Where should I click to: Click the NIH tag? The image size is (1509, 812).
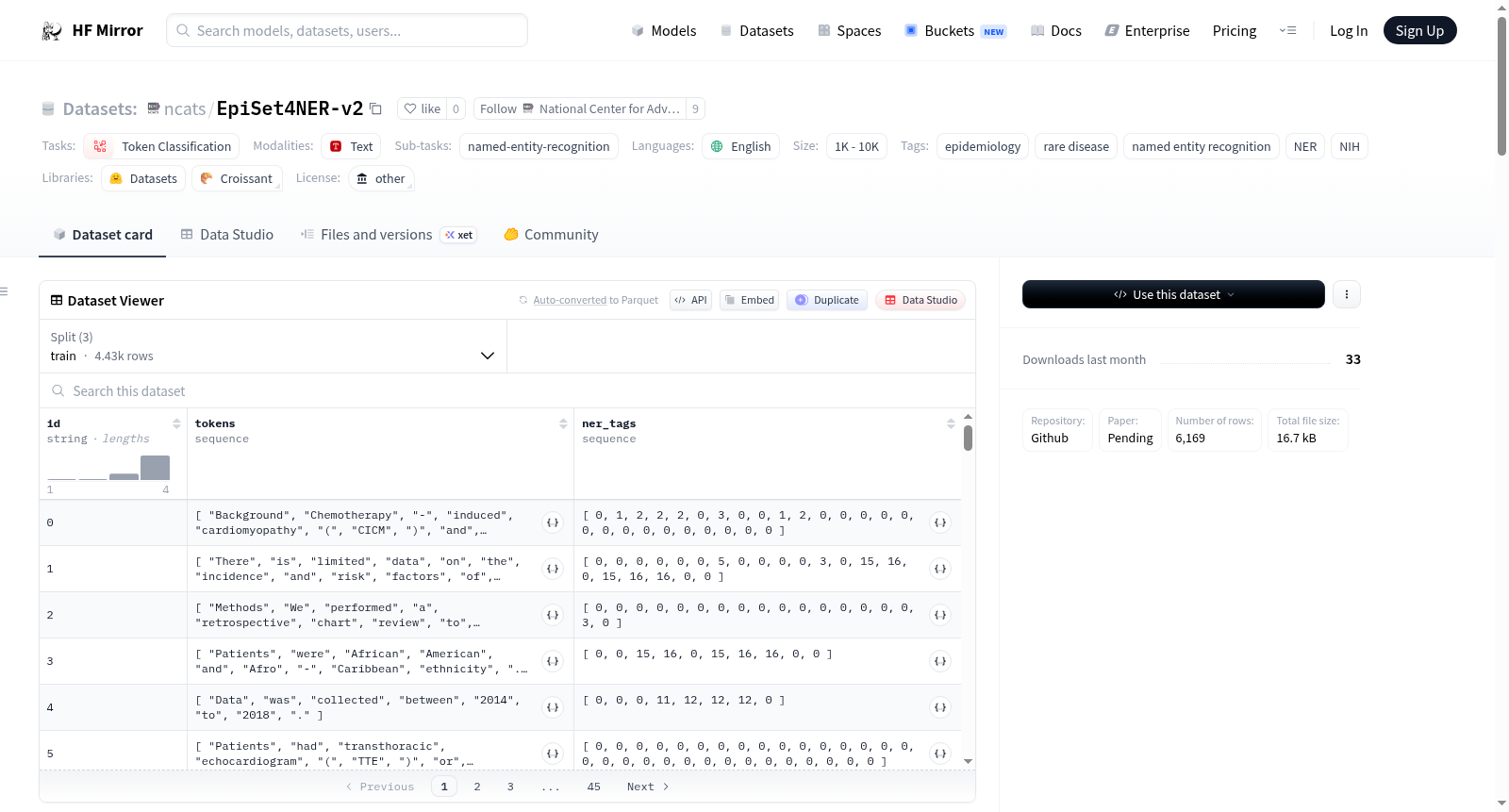(1350, 146)
